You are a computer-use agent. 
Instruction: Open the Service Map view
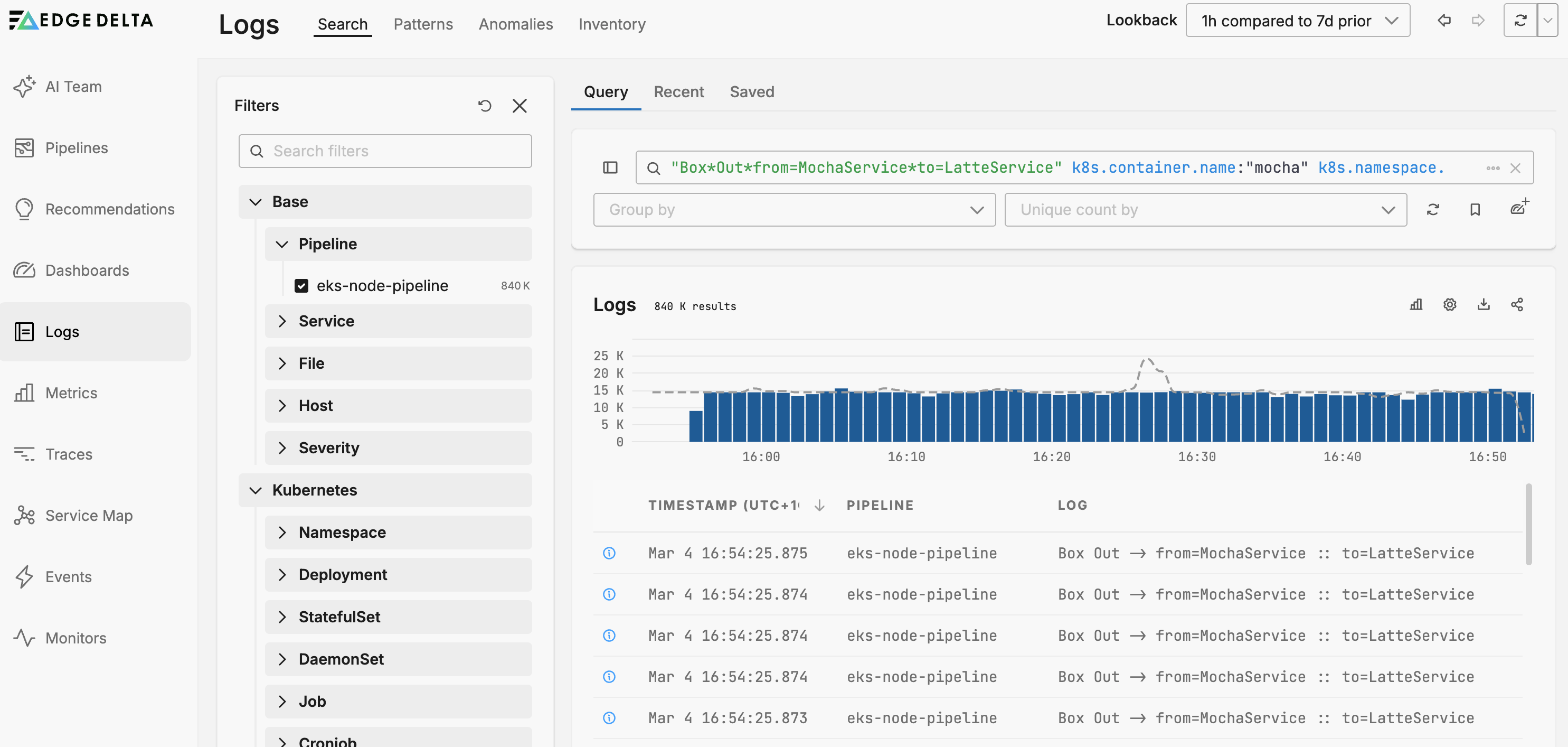(88, 515)
